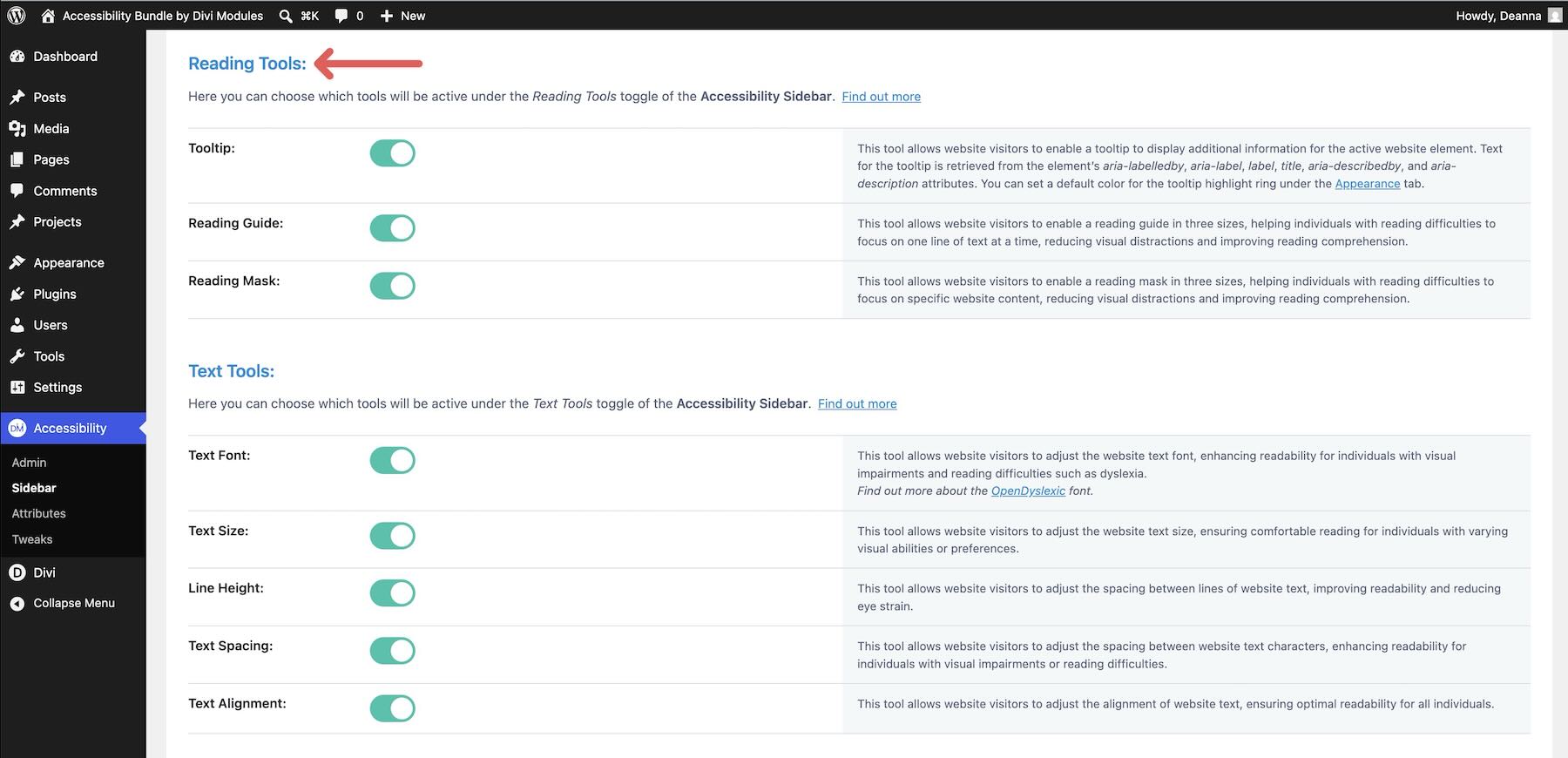Viewport: 1568px width, 758px height.
Task: Click the Accessibility DM icon
Action: click(17, 428)
